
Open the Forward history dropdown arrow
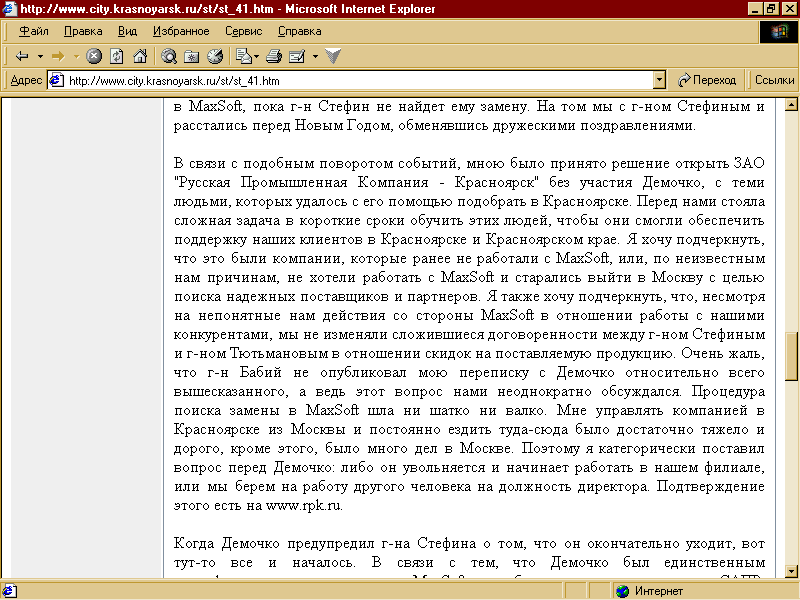pyautogui.click(x=76, y=57)
